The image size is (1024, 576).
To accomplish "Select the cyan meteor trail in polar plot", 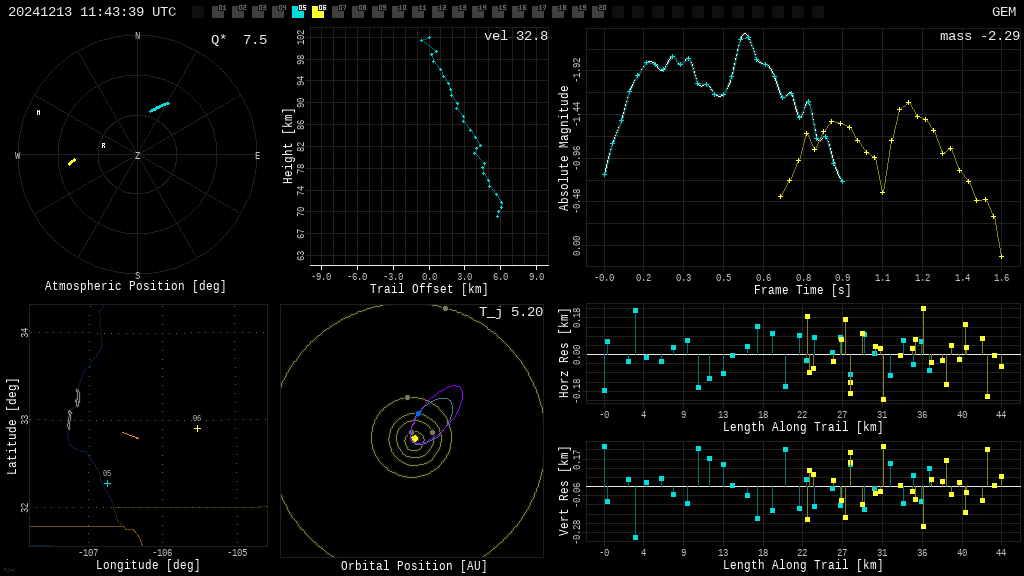I will [x=159, y=106].
